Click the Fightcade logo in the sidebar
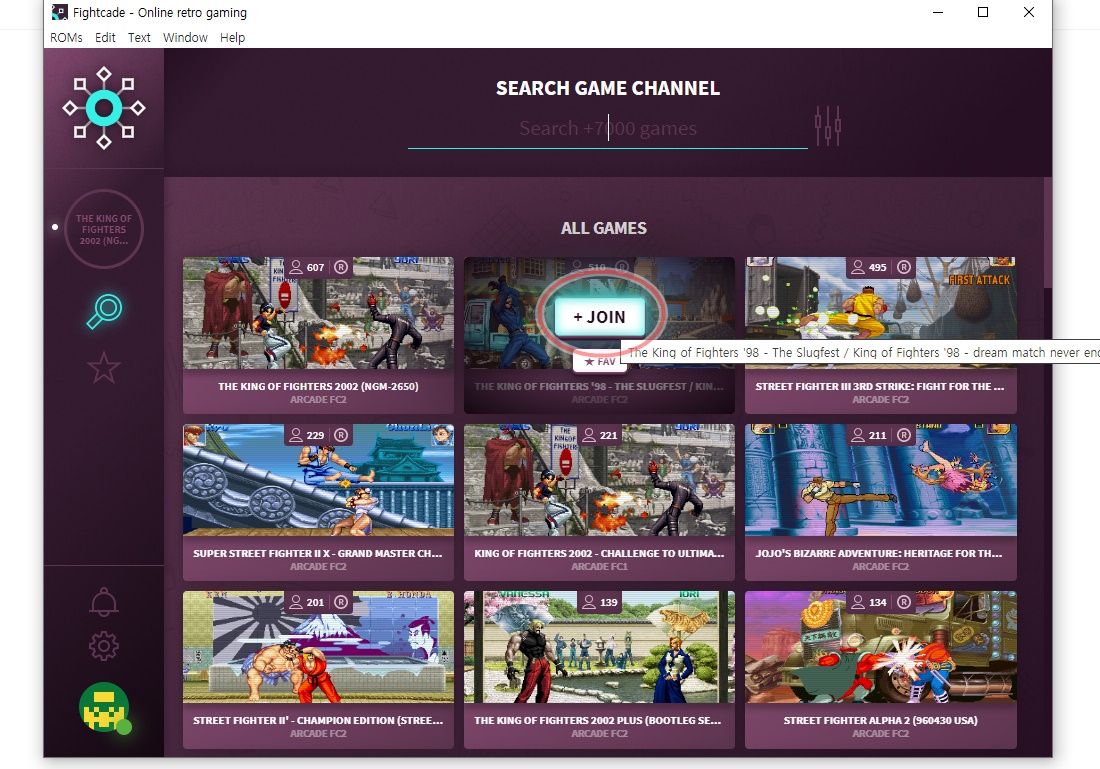1100x769 pixels. [104, 108]
